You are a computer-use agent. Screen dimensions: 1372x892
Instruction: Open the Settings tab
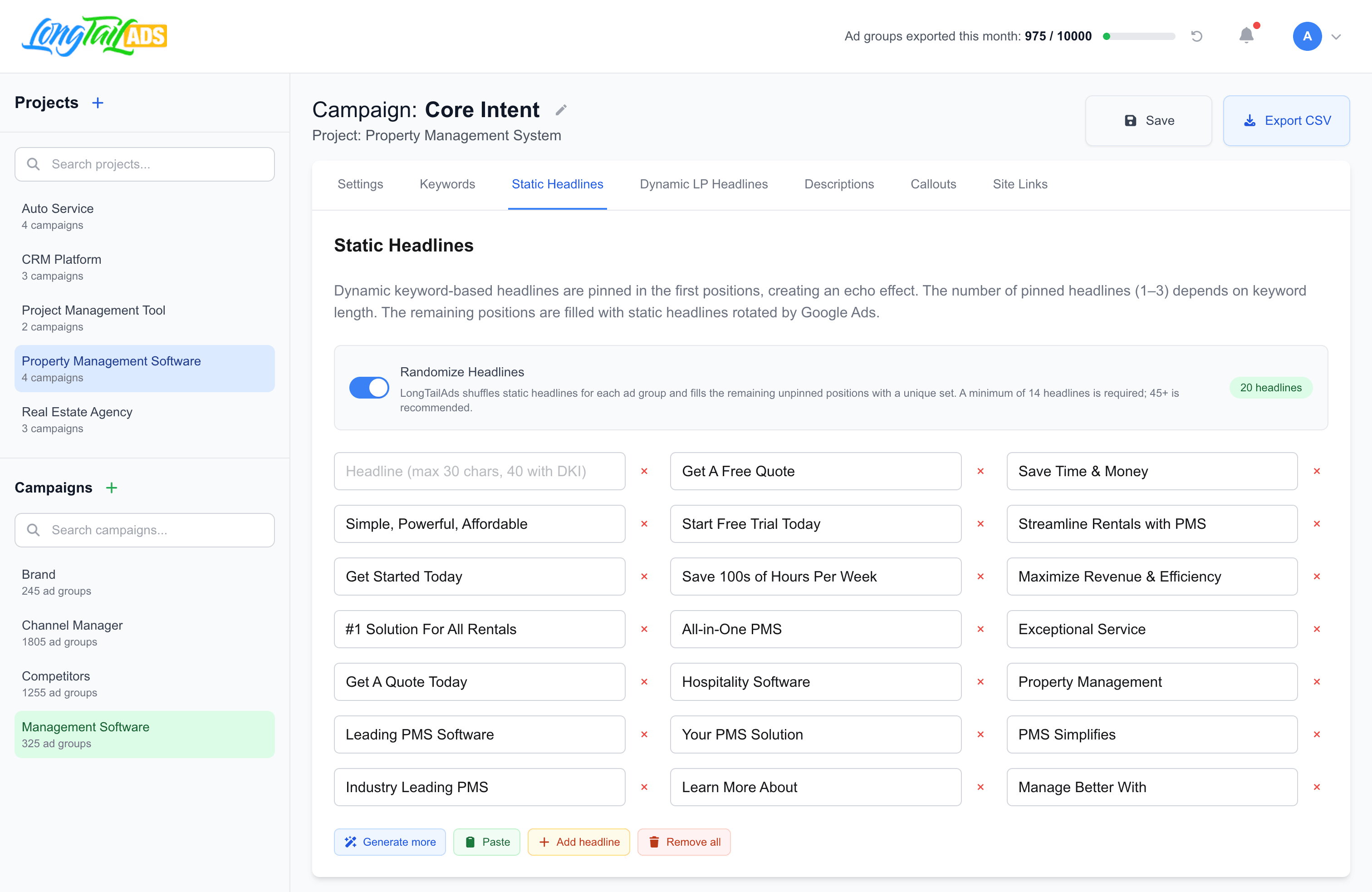click(360, 184)
